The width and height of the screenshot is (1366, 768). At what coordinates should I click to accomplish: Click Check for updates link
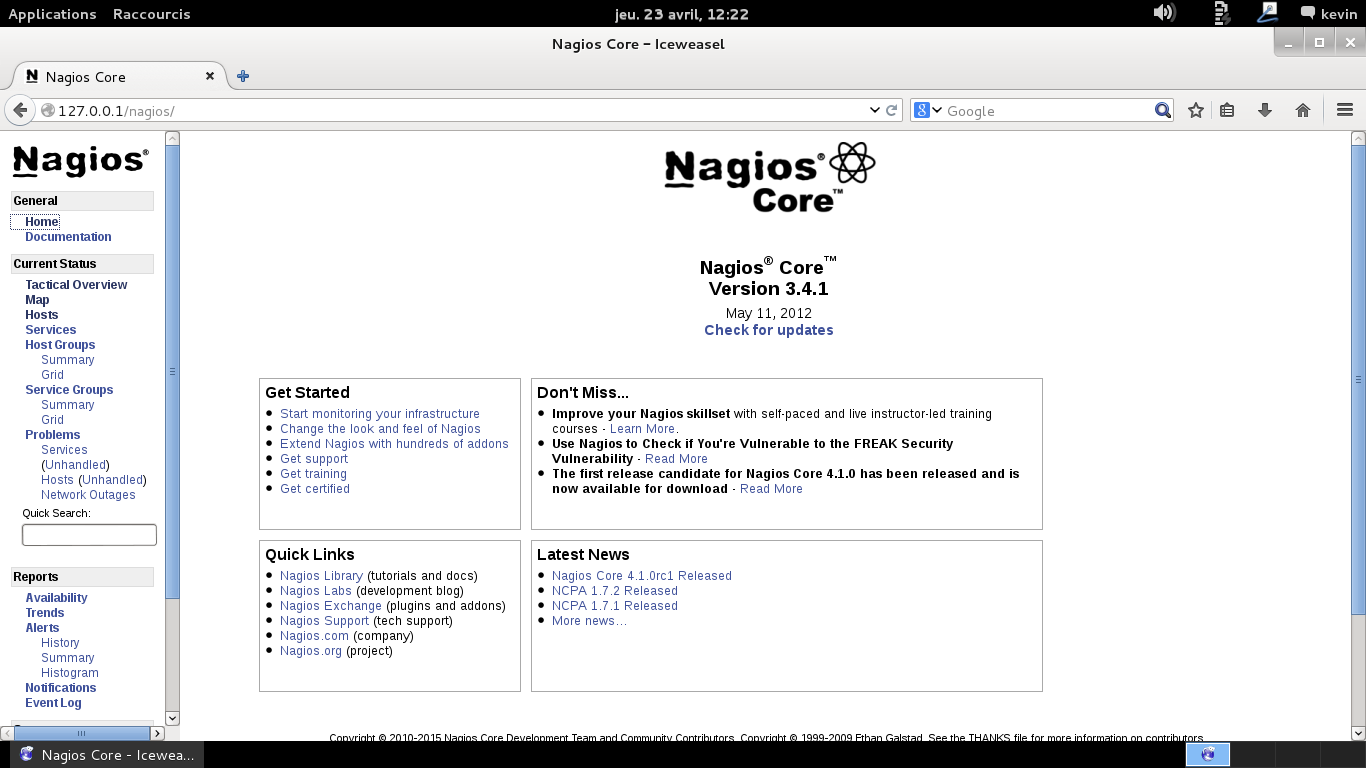point(768,330)
